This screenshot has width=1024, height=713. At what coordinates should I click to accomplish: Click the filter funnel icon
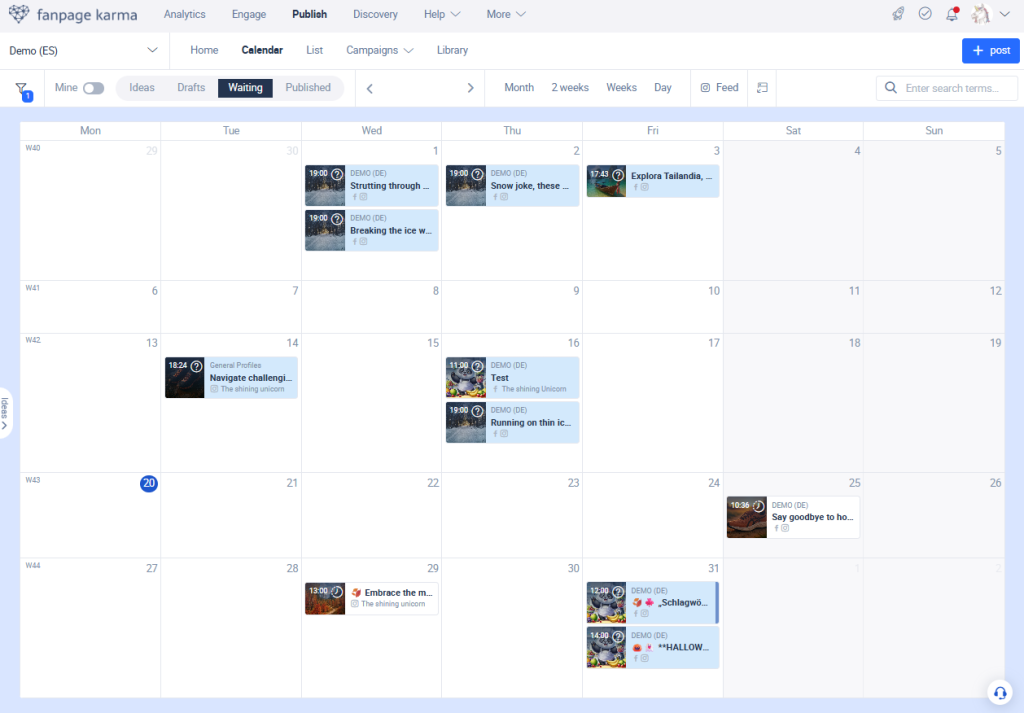click(21, 89)
